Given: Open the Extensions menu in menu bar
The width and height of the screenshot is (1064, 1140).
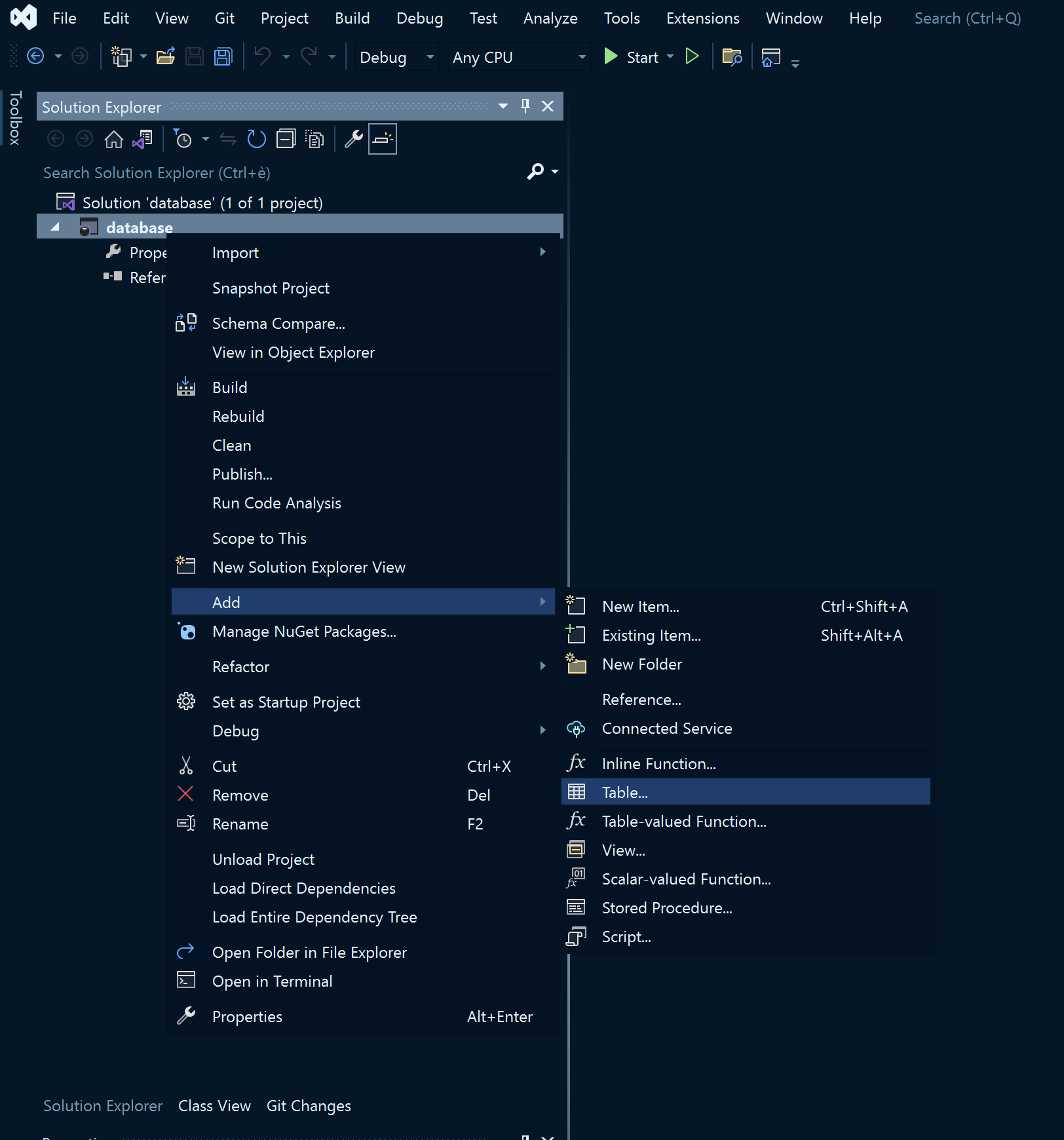Looking at the screenshot, I should (702, 18).
